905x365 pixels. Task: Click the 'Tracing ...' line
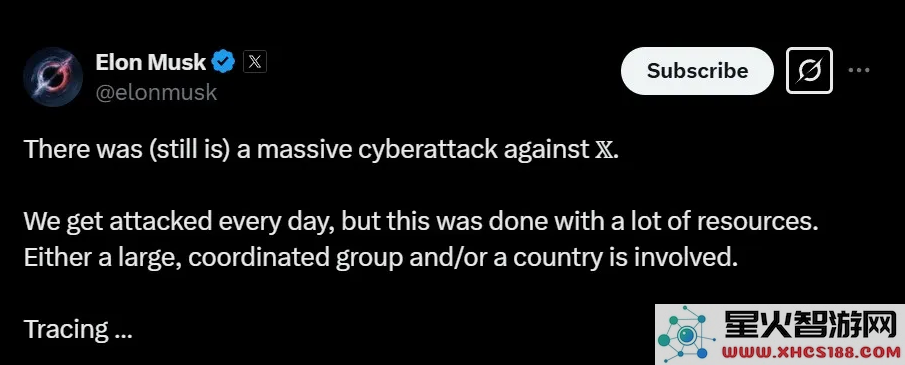[78, 330]
